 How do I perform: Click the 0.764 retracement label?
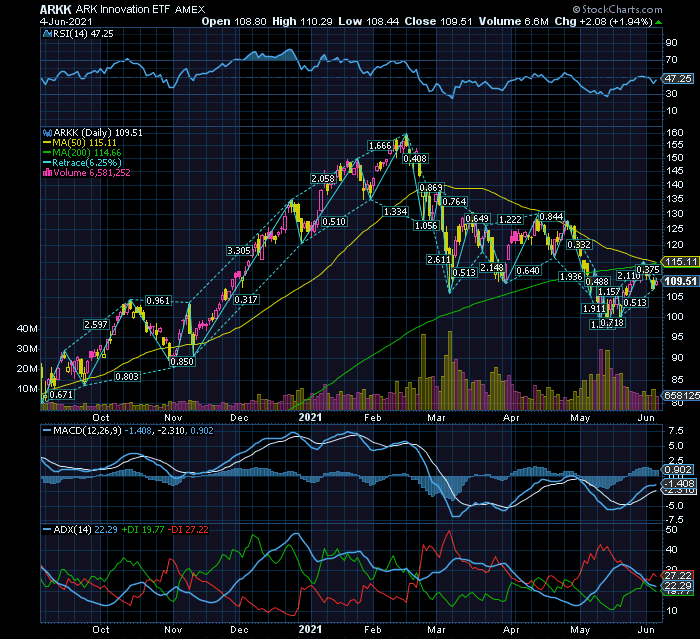tap(454, 201)
